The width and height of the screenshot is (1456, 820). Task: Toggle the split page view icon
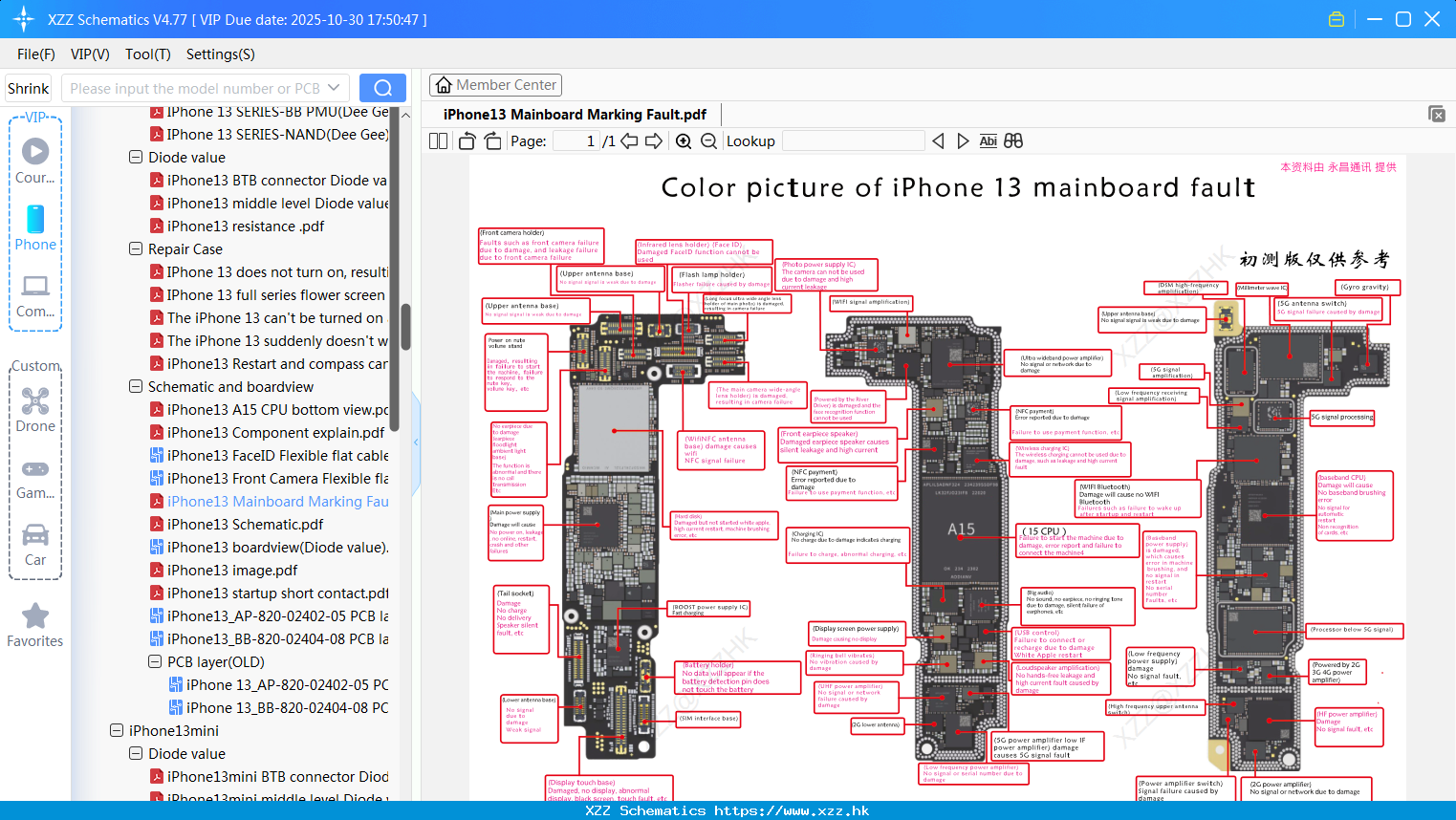tap(438, 140)
